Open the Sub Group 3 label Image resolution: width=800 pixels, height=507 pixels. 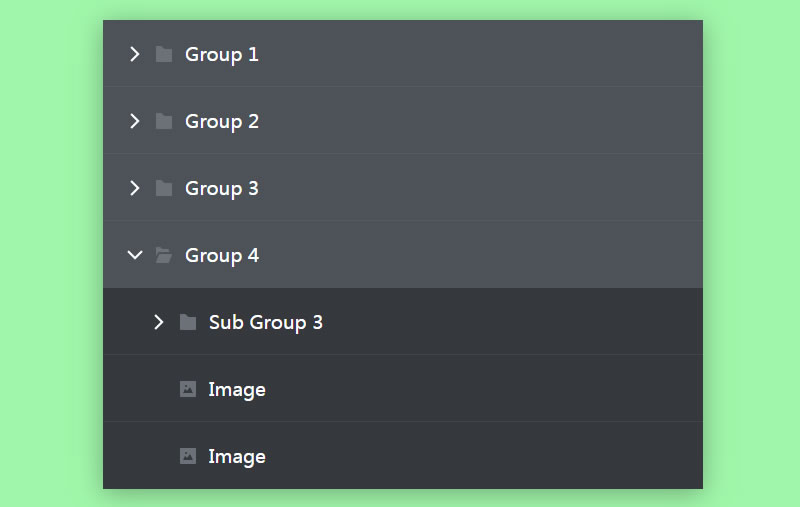tap(265, 322)
